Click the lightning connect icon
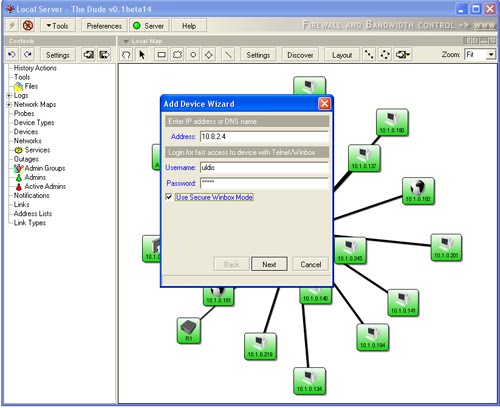The height and width of the screenshot is (408, 500). click(x=12, y=25)
